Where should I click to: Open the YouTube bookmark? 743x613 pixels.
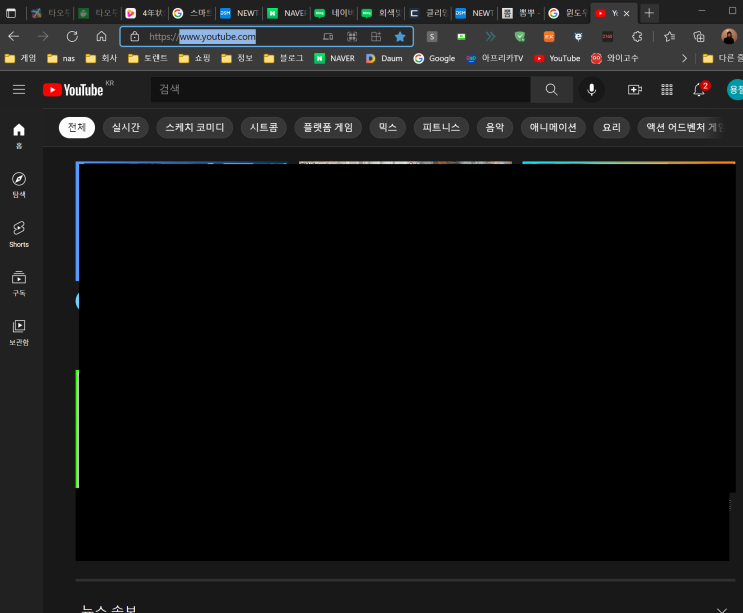click(x=557, y=58)
